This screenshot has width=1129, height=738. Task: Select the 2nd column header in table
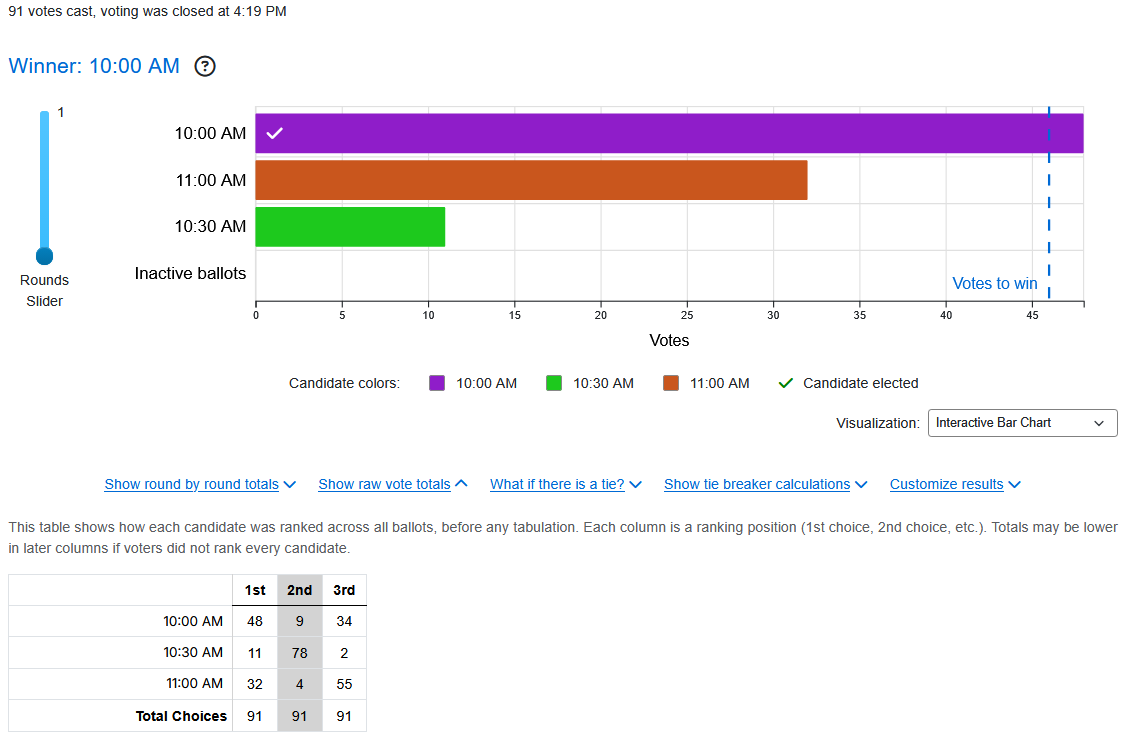coord(300,590)
